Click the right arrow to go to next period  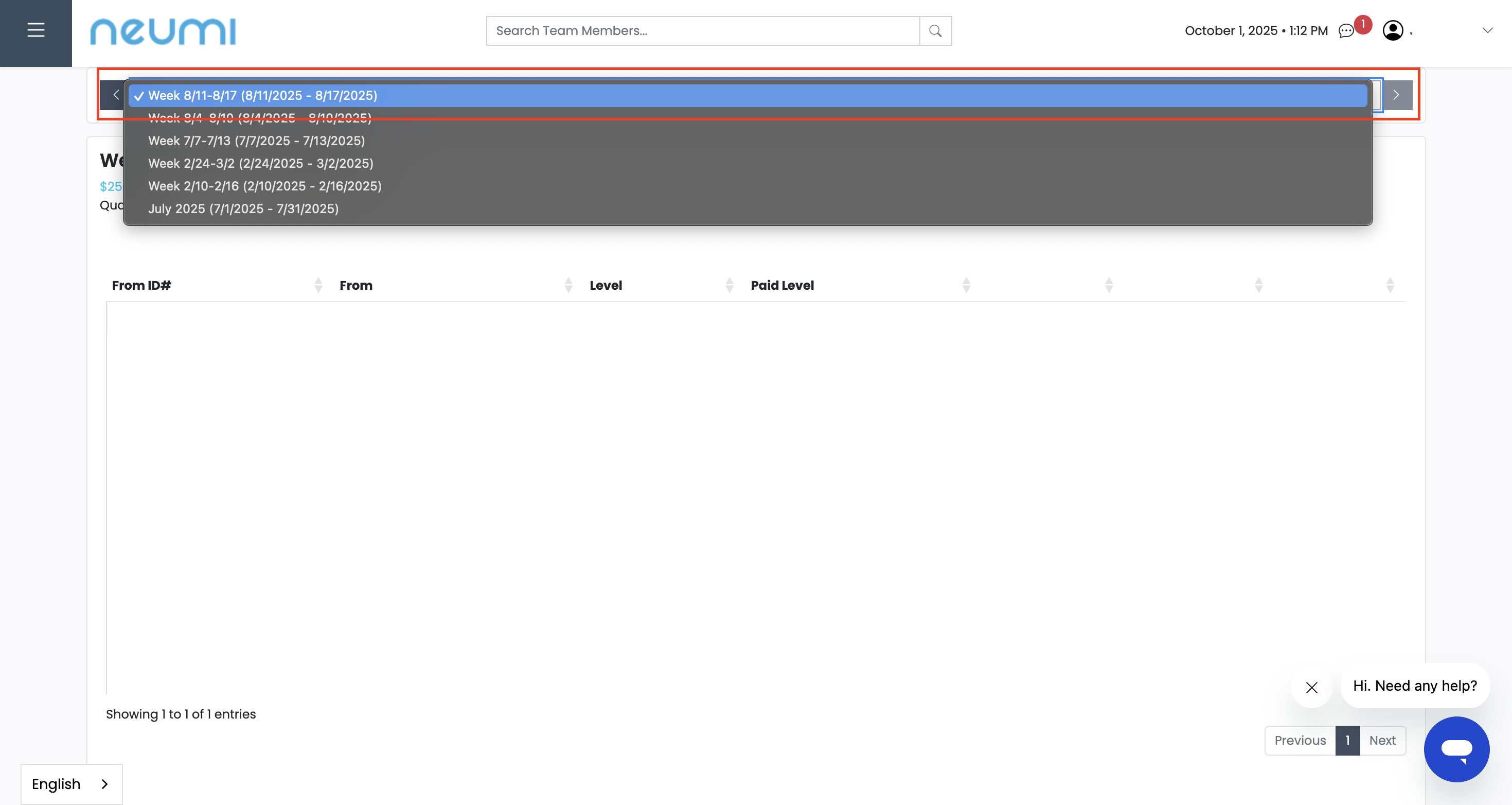(1396, 95)
